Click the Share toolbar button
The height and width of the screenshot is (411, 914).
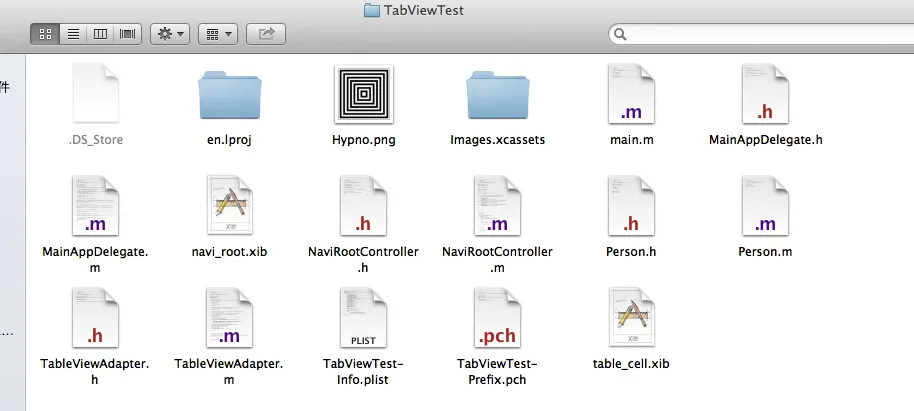point(266,34)
